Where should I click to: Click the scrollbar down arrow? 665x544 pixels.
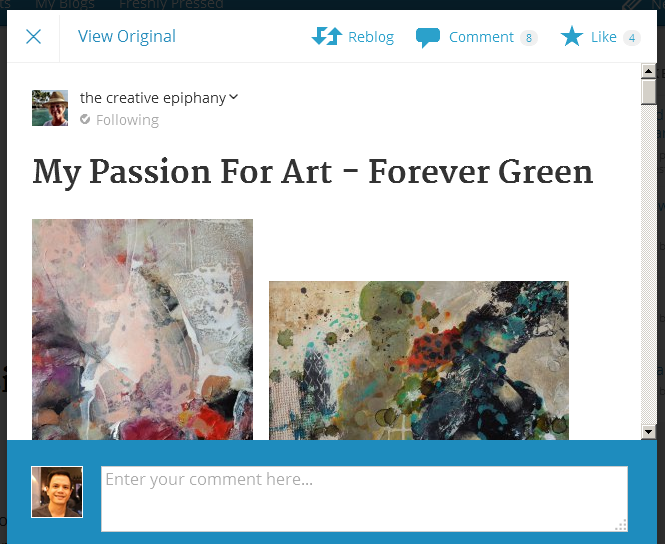click(x=648, y=431)
